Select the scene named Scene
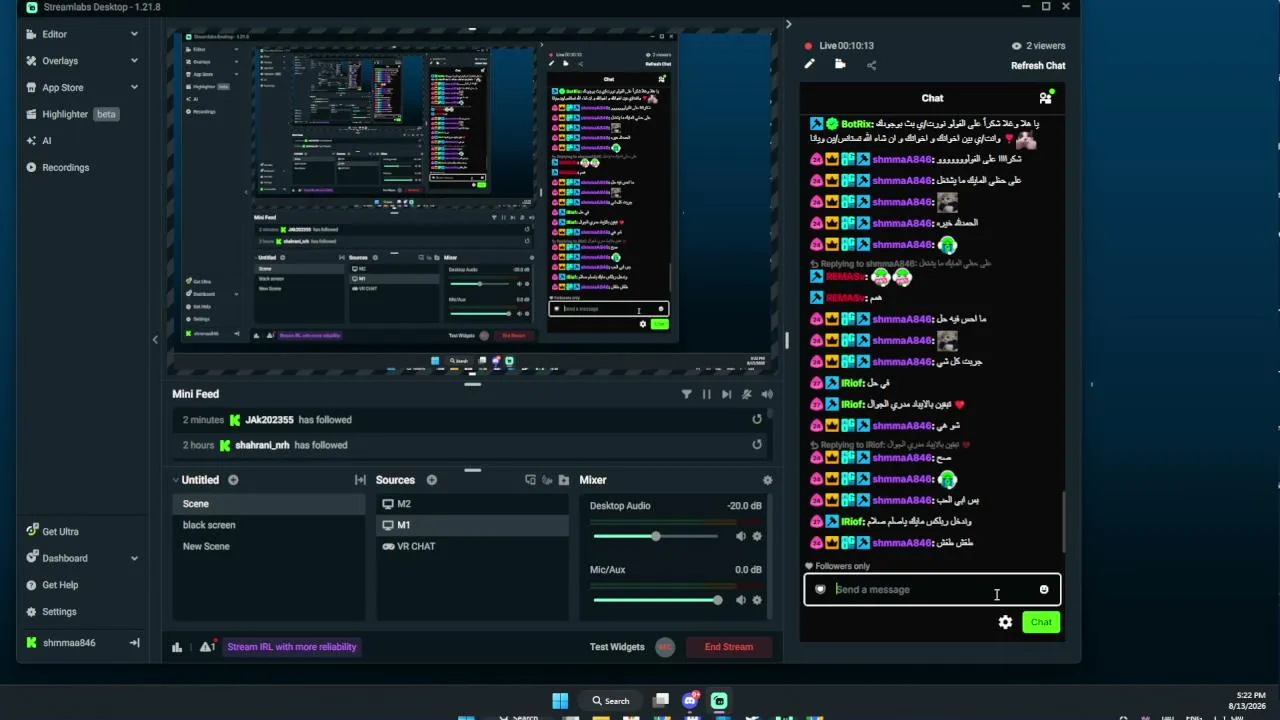 269,504
